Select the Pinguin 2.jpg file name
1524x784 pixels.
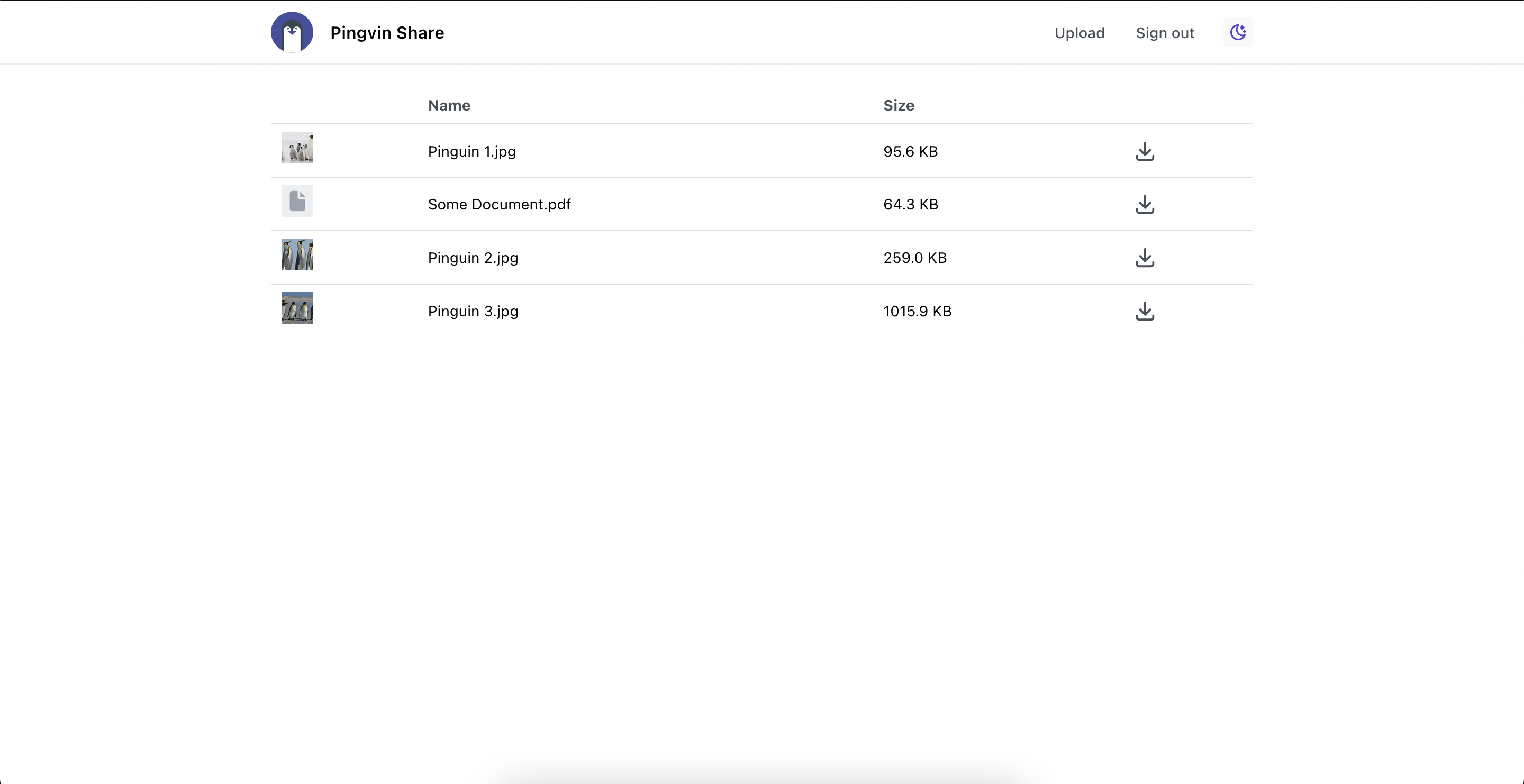tap(473, 258)
